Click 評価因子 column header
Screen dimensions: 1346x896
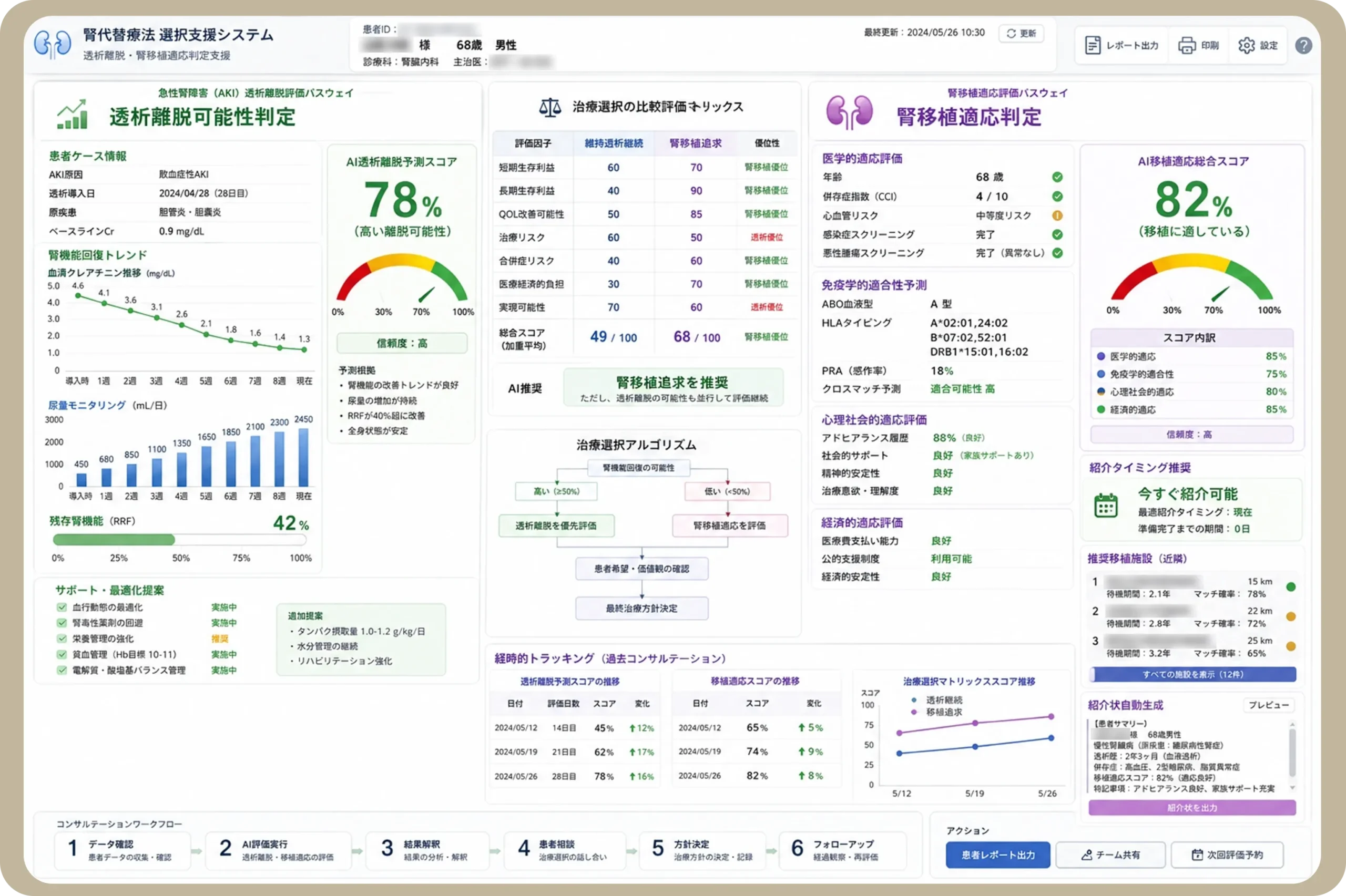(533, 143)
